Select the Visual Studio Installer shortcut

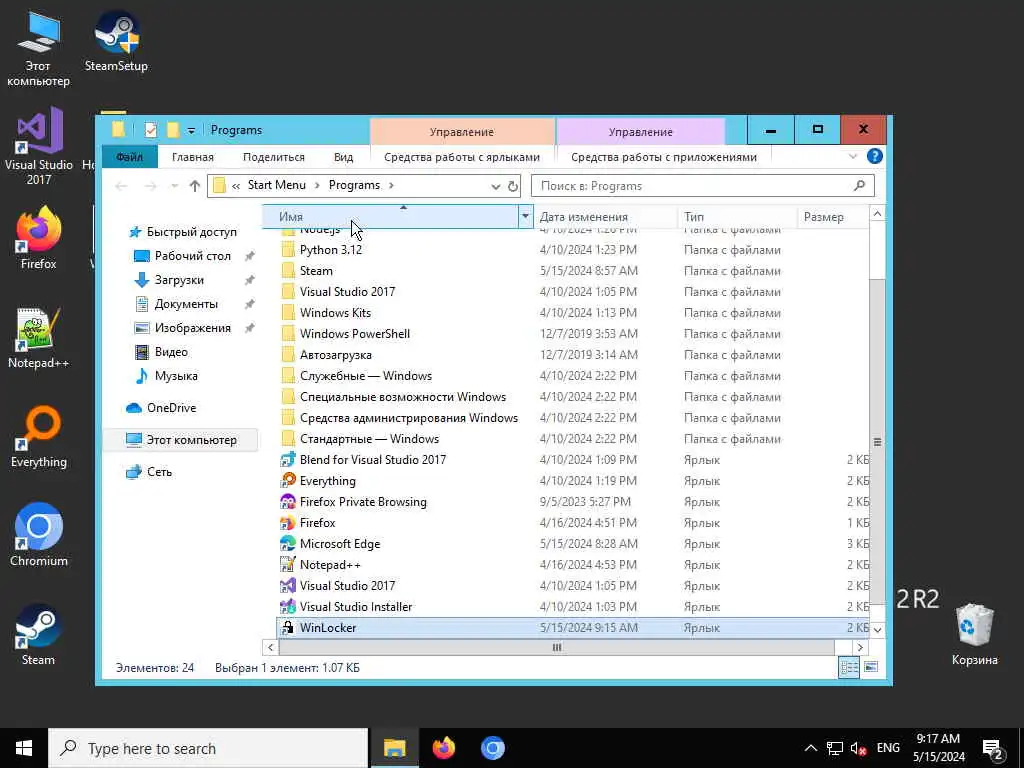click(x=347, y=607)
